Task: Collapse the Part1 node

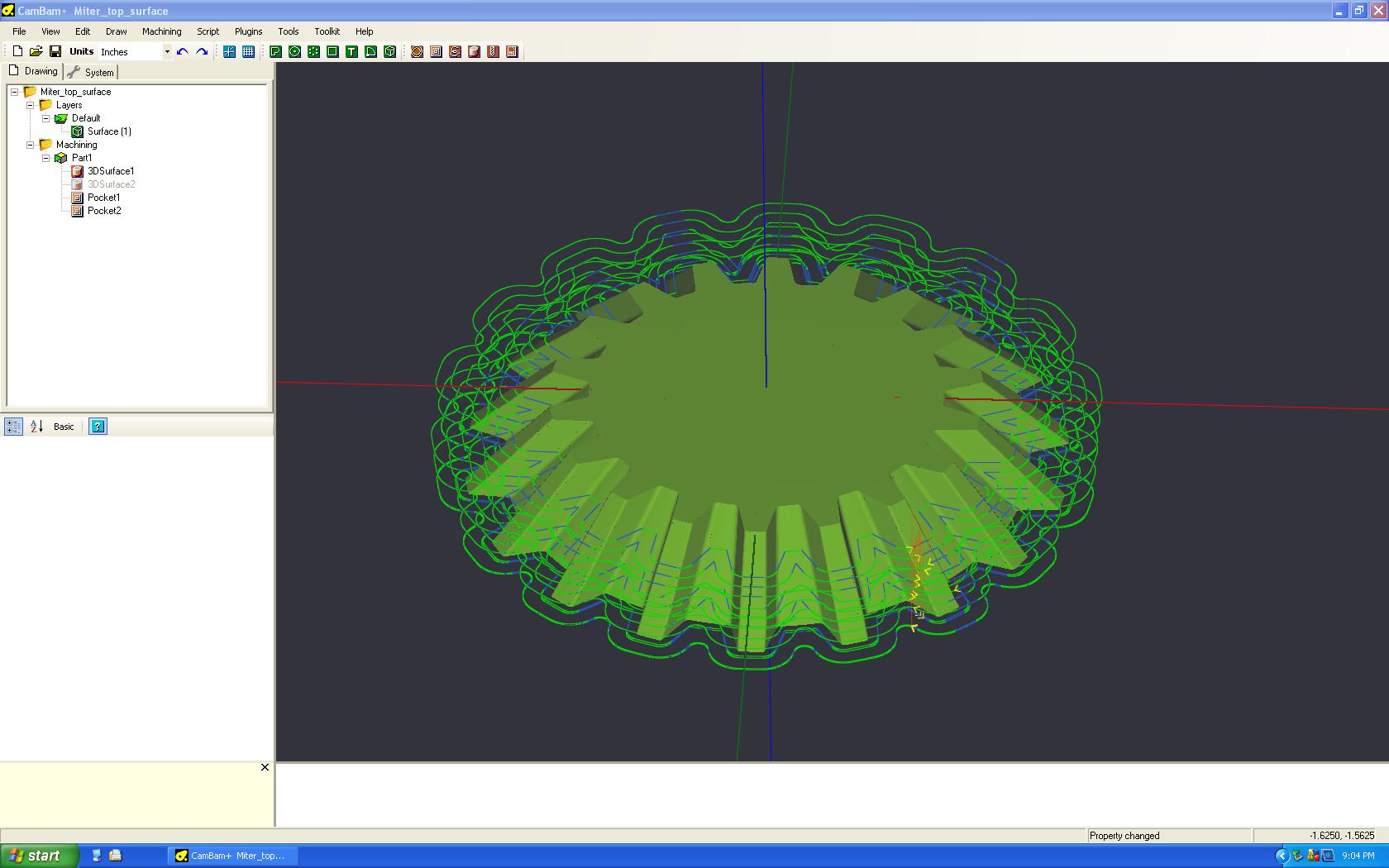Action: click(x=46, y=158)
